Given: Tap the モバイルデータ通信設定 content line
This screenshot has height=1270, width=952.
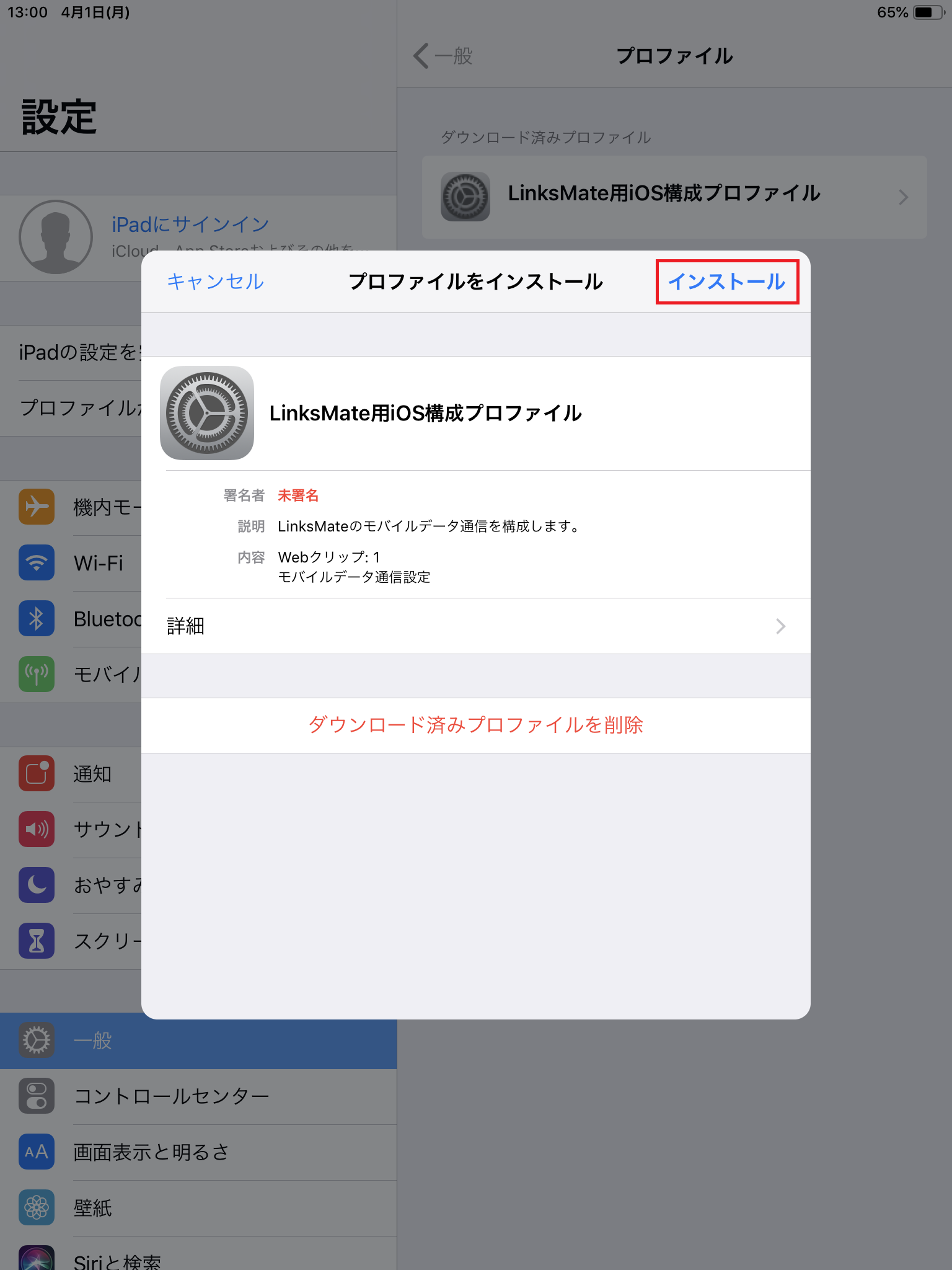Looking at the screenshot, I should tap(354, 577).
